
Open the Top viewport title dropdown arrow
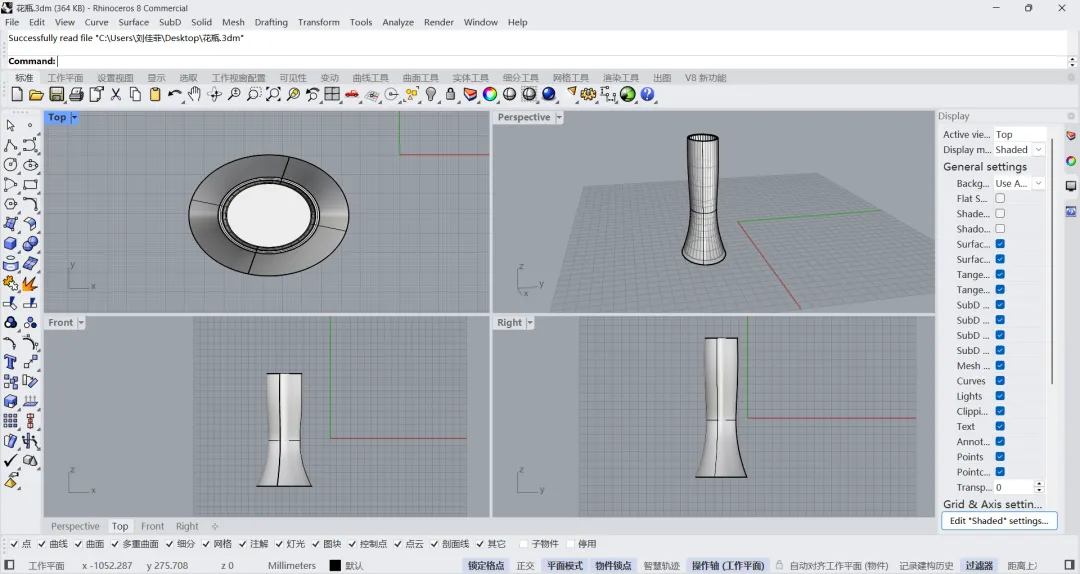(74, 117)
